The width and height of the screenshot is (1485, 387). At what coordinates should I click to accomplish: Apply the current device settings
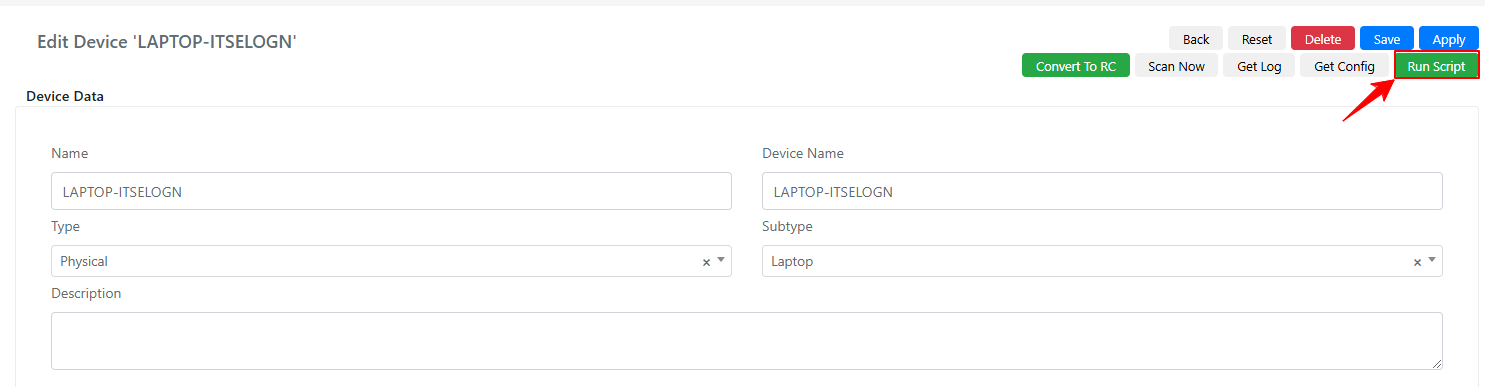click(x=1449, y=39)
